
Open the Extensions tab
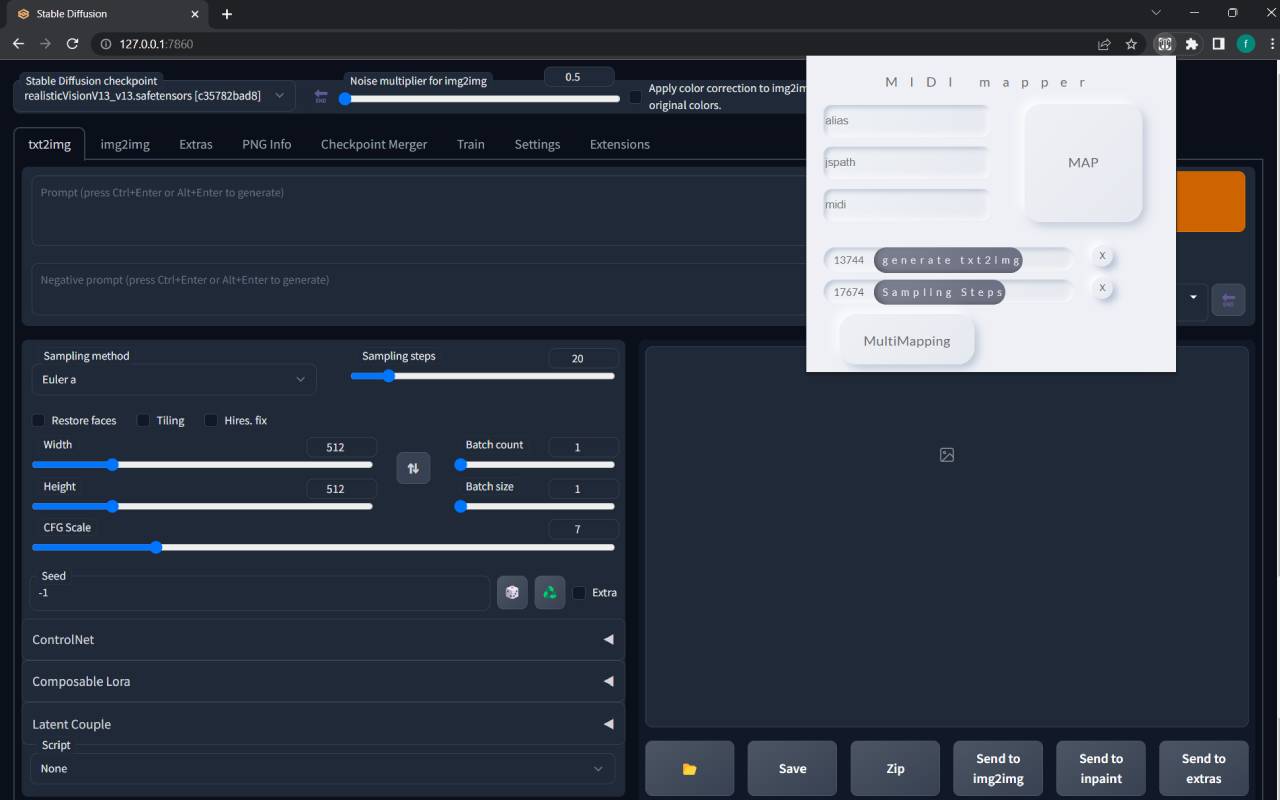coord(619,143)
